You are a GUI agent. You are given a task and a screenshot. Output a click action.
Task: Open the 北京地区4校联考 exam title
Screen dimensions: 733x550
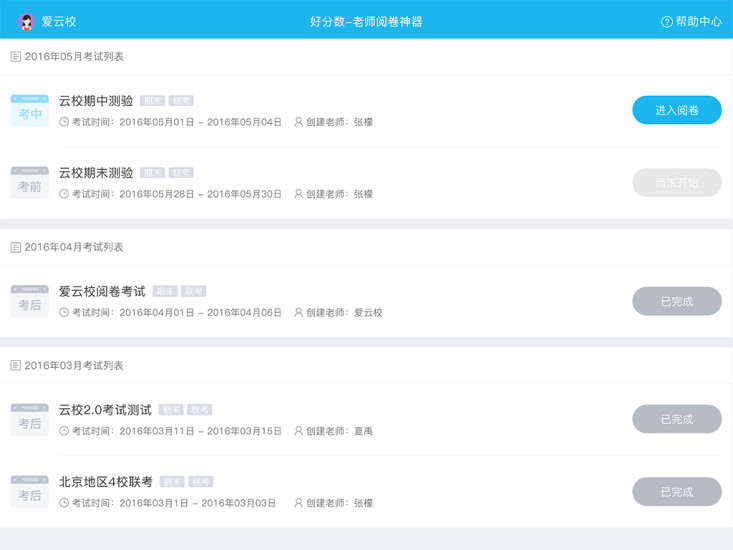[106, 481]
